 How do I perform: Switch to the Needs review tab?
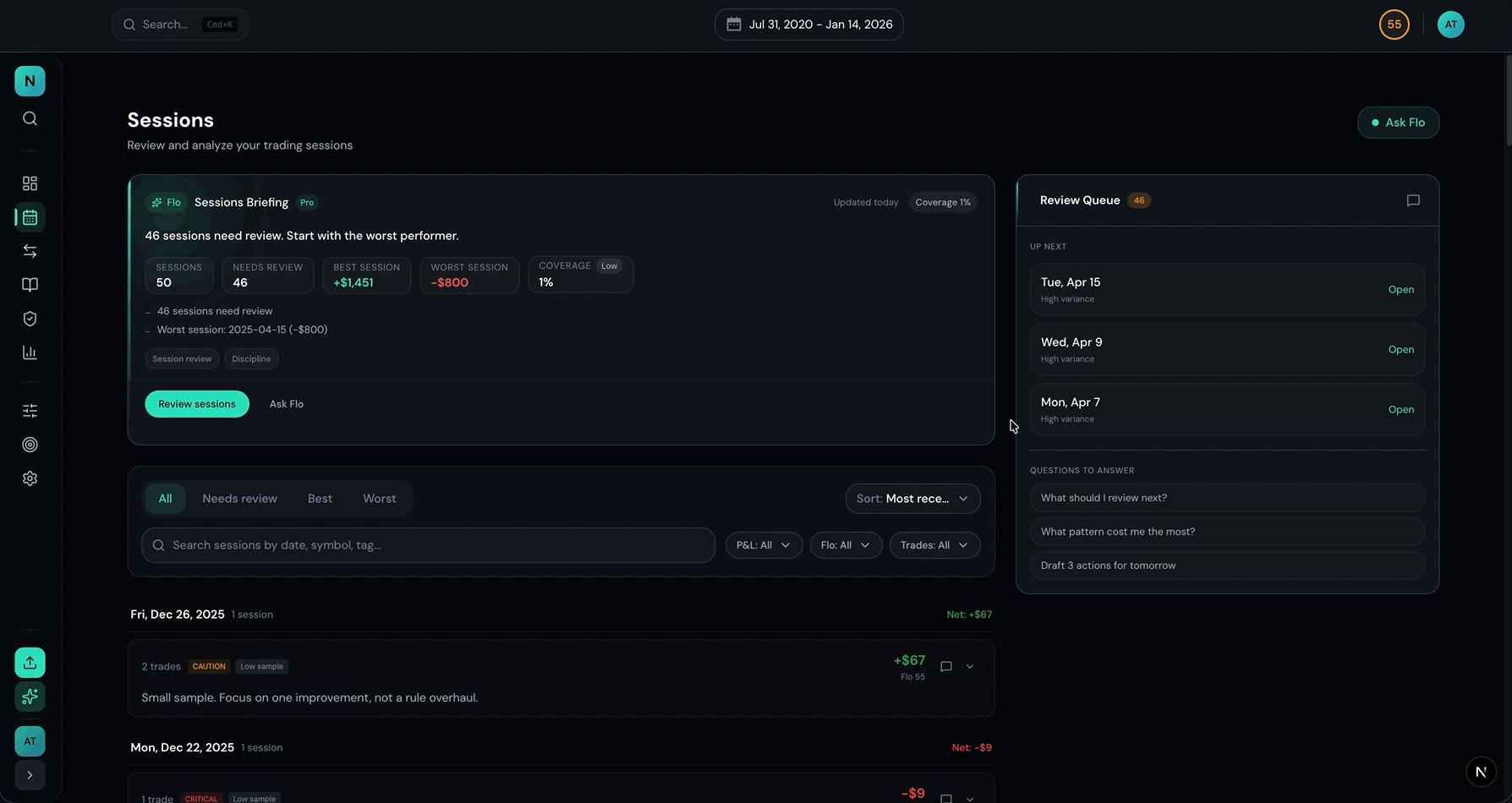point(239,499)
